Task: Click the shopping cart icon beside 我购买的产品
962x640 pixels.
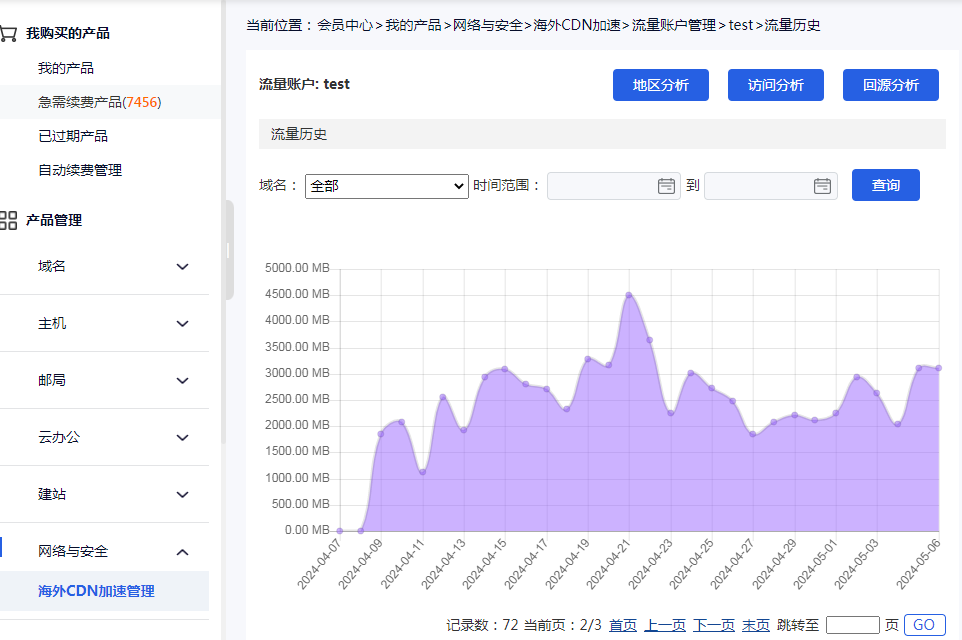Action: [x=8, y=33]
